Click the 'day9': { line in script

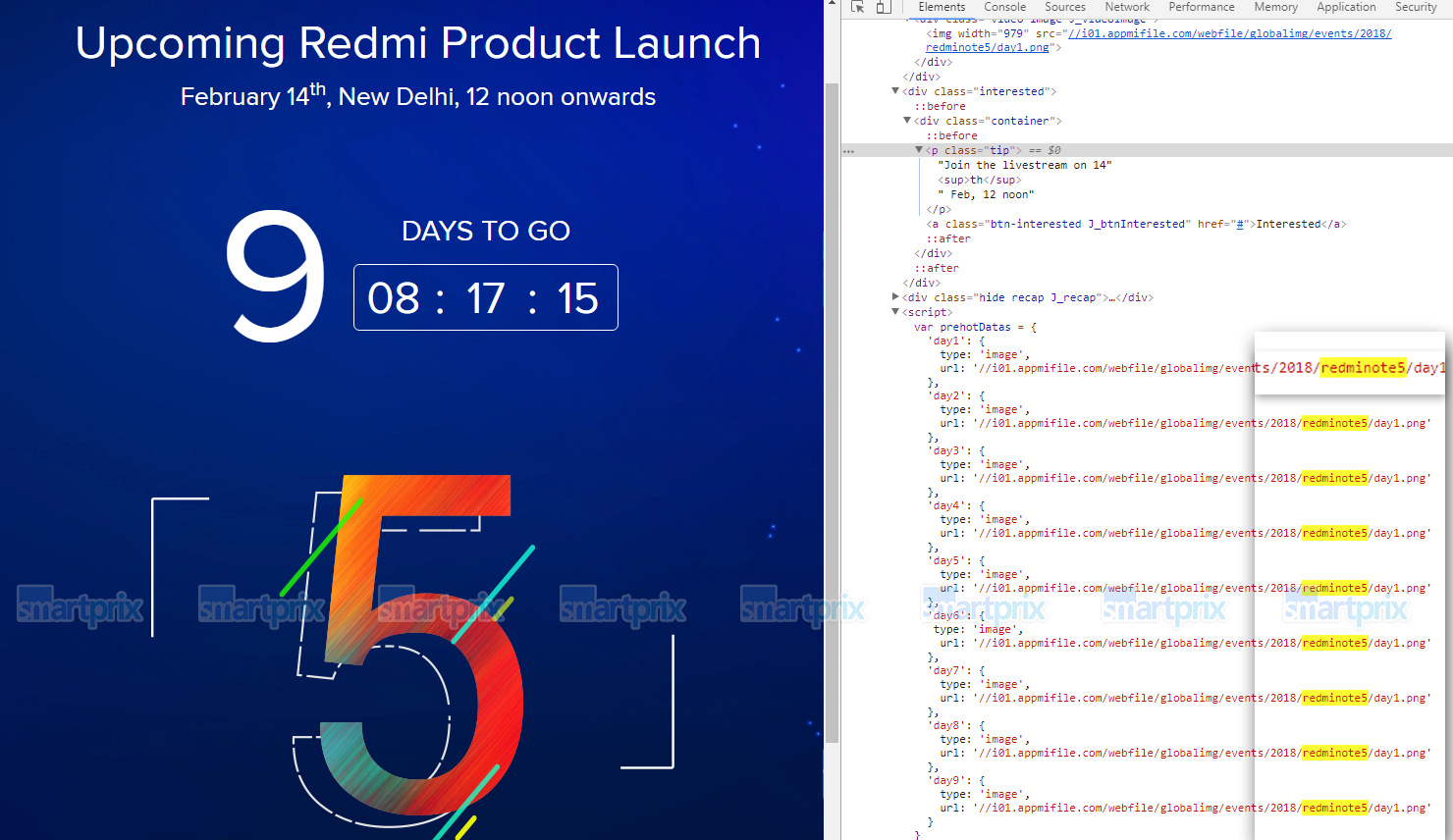click(x=956, y=780)
